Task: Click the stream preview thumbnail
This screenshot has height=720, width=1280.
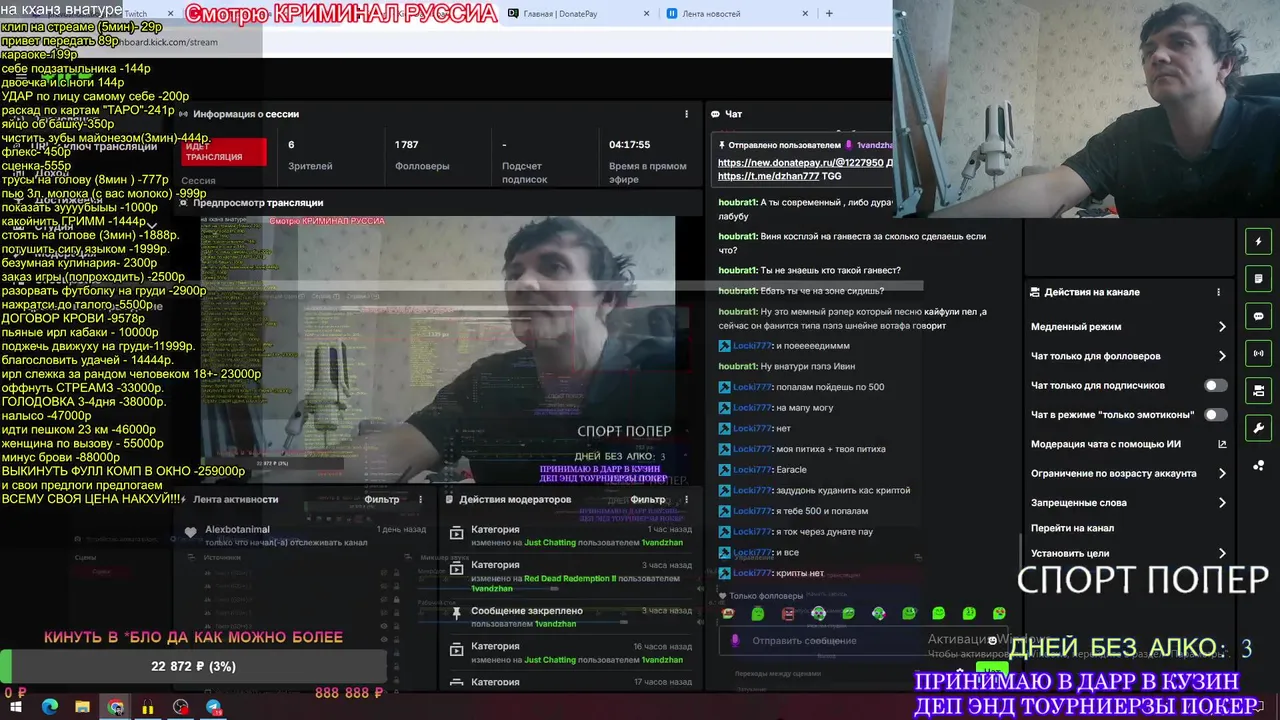Action: [438, 351]
